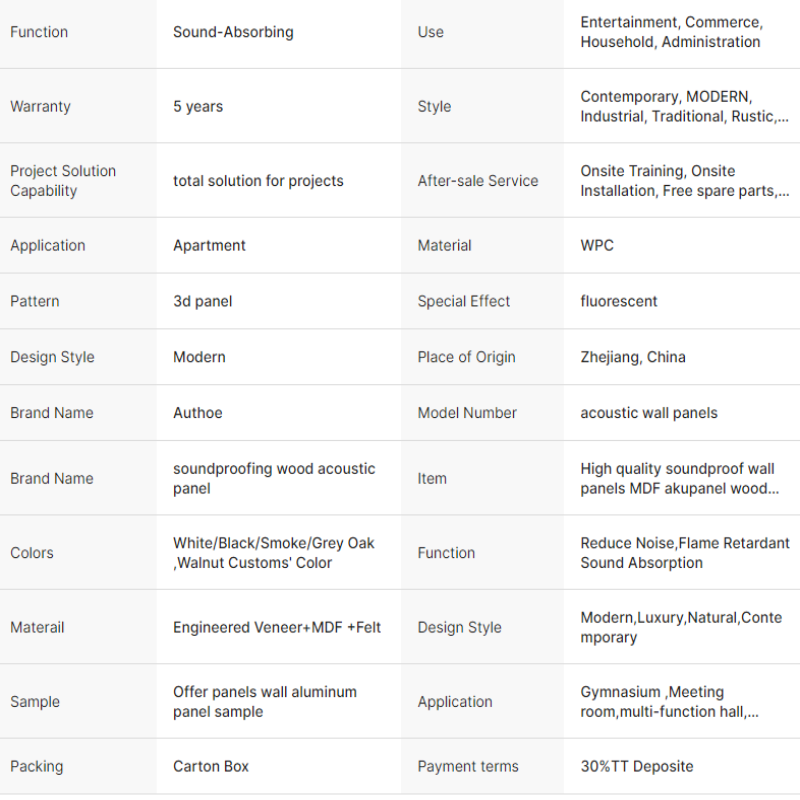Select the "3d panel" pattern value
This screenshot has height=800, width=800.
click(202, 302)
